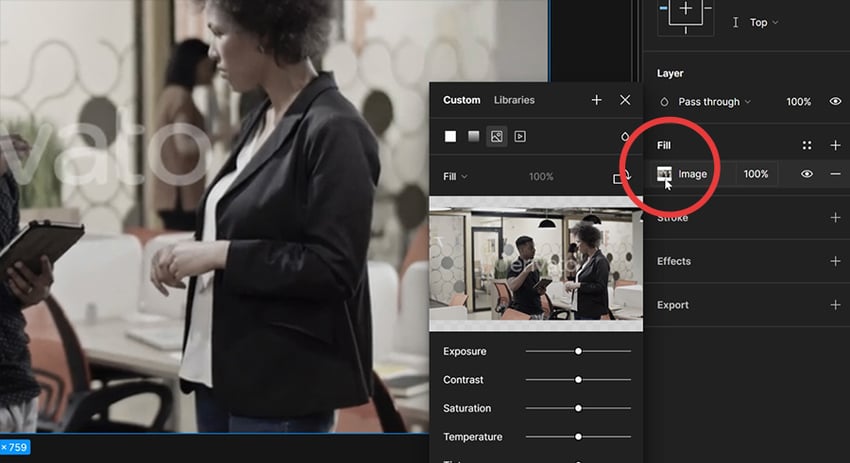Open the Fill styles grid icon
Image resolution: width=850 pixels, height=463 pixels.
click(x=807, y=145)
